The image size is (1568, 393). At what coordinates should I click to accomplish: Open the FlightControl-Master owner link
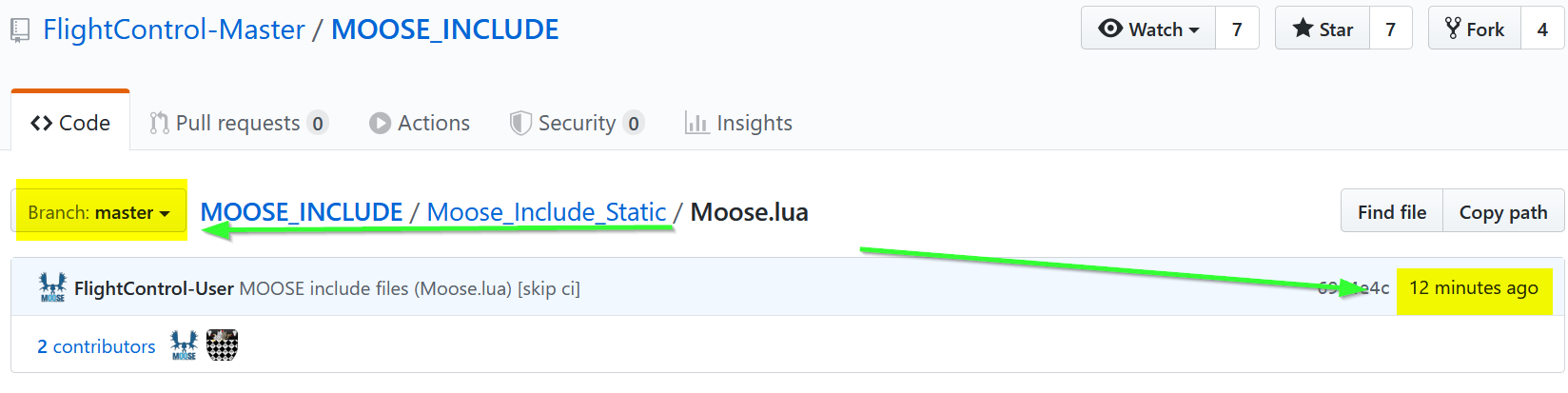pos(174,29)
